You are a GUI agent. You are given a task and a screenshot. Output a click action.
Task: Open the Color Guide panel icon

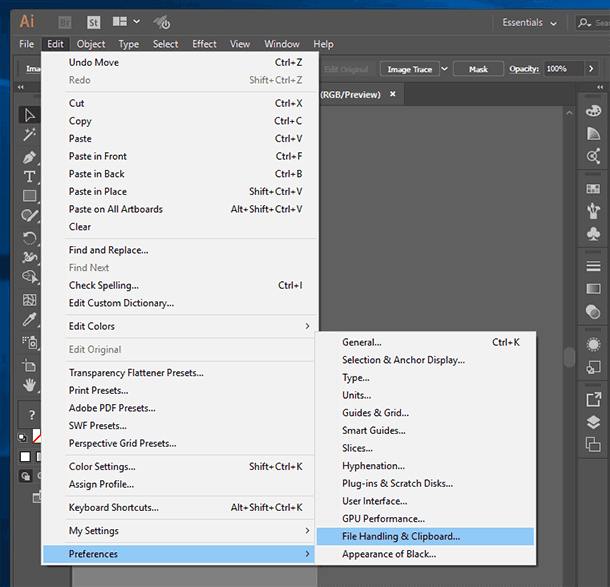click(593, 133)
